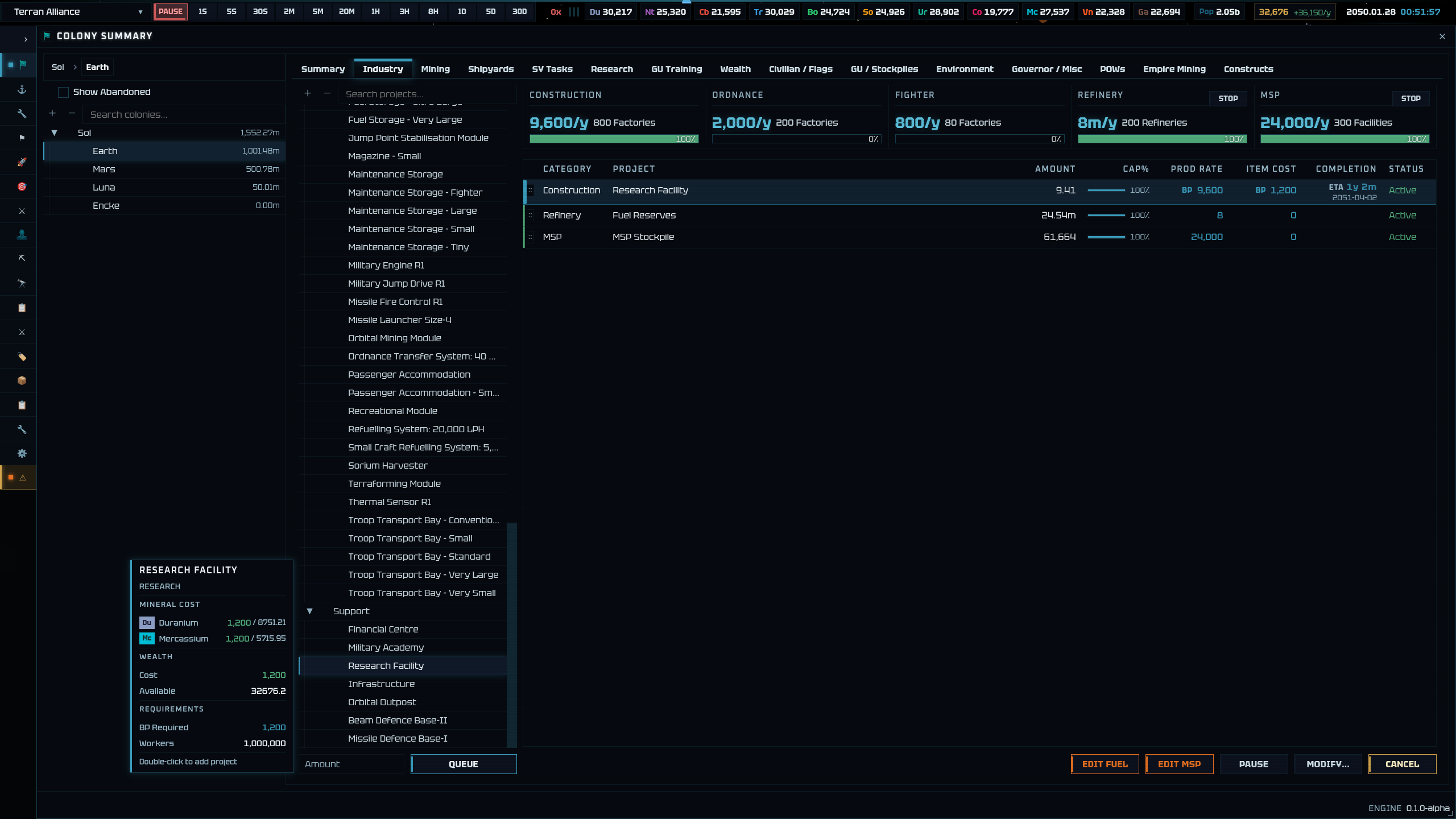The image size is (1456, 819).
Task: Collapse the Support project category
Action: (309, 611)
